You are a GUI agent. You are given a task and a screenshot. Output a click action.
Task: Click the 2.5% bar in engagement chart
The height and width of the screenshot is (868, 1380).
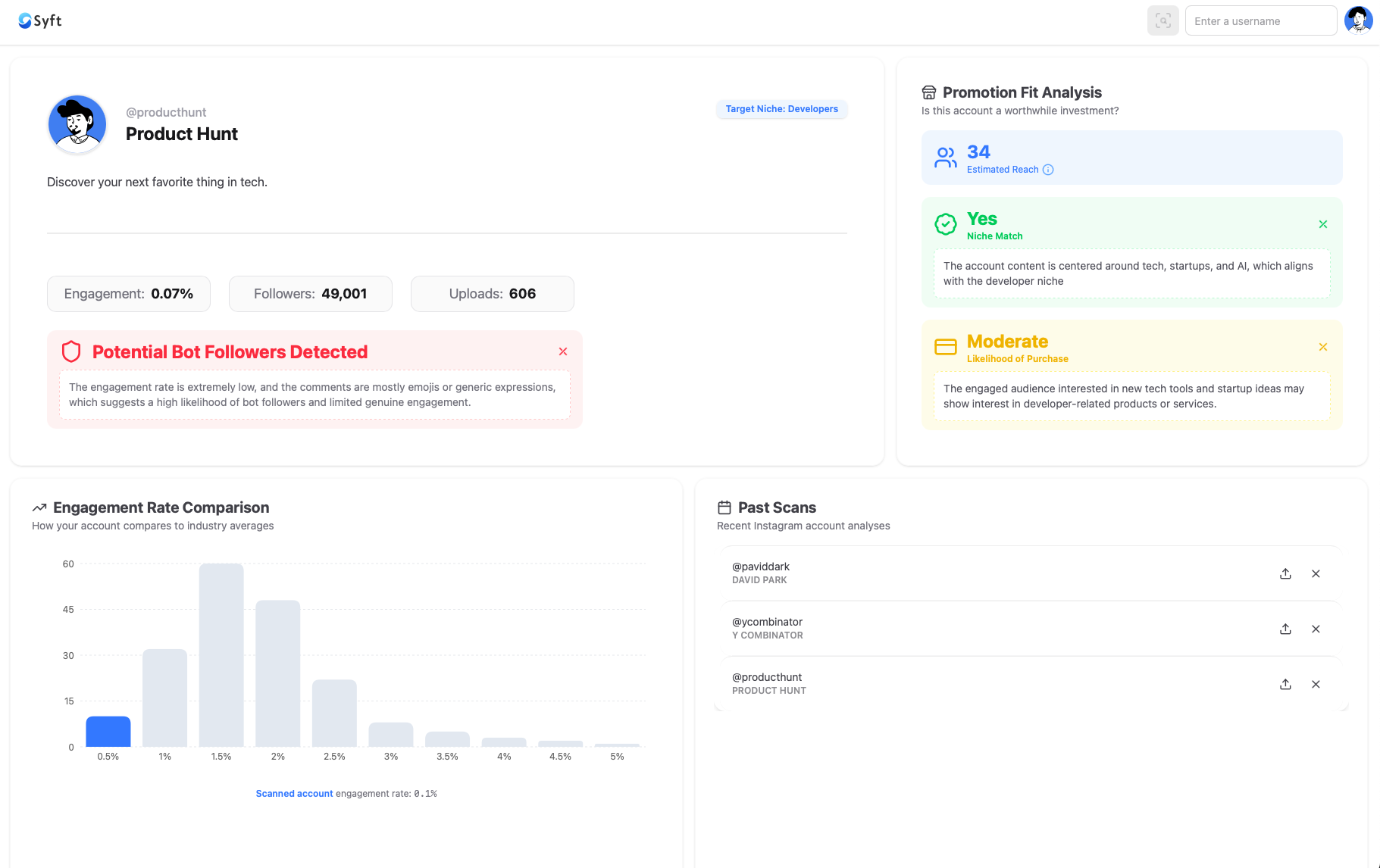[x=334, y=713]
